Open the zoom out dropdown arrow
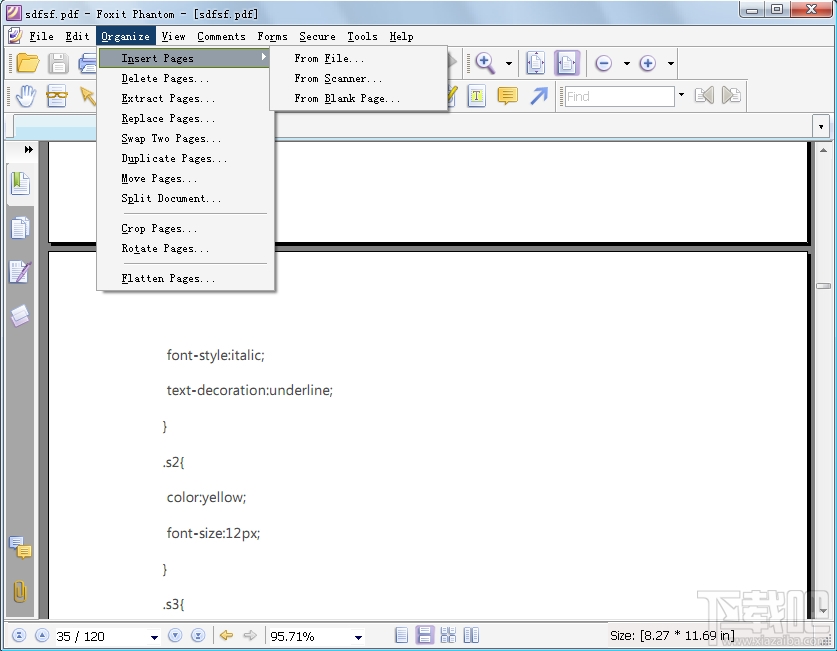The image size is (837, 651). (x=627, y=63)
